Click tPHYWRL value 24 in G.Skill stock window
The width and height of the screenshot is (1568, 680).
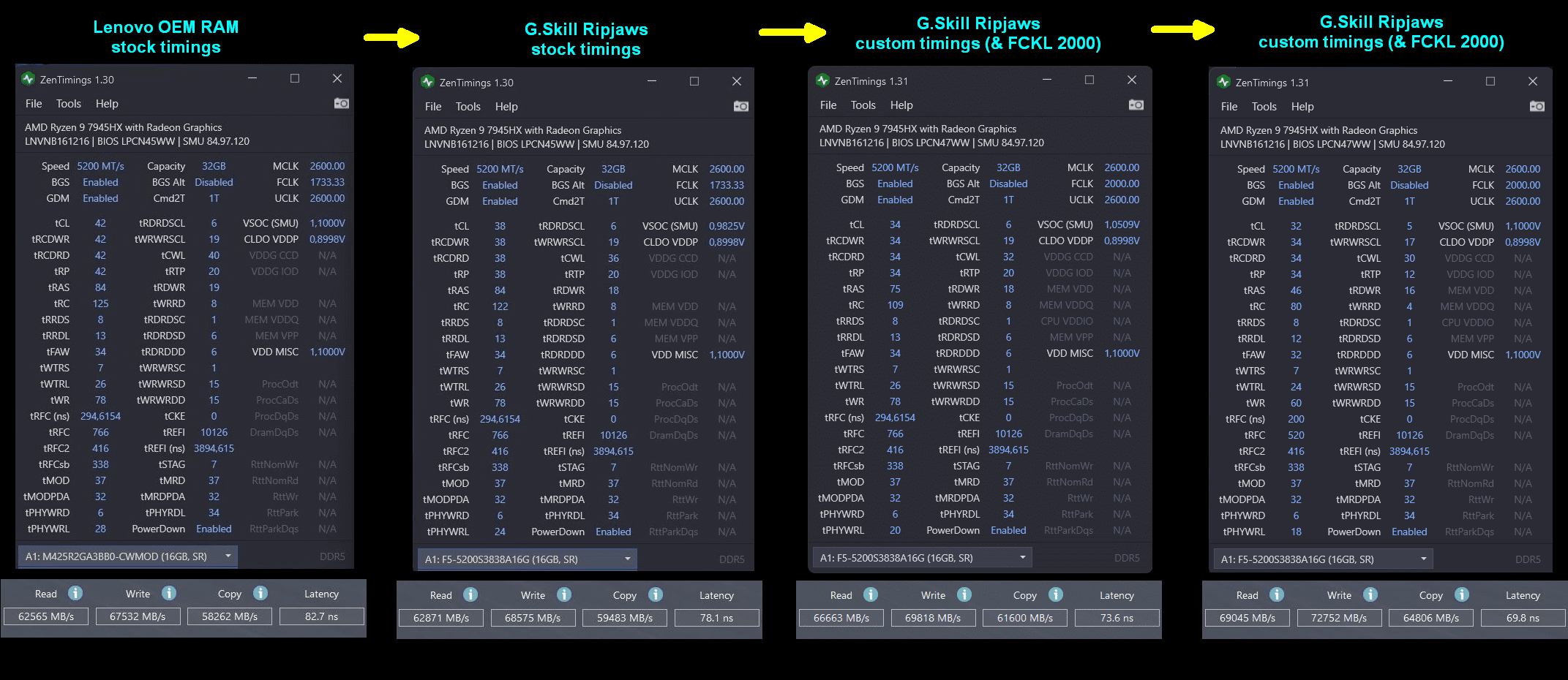point(500,532)
